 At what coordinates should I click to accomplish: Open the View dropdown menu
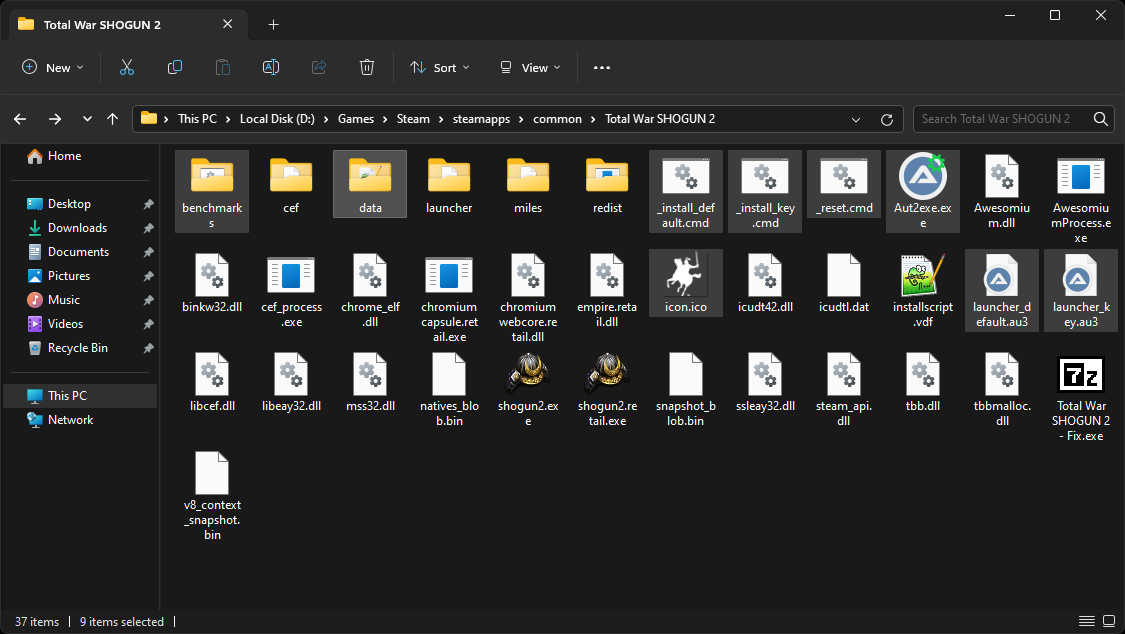[530, 67]
